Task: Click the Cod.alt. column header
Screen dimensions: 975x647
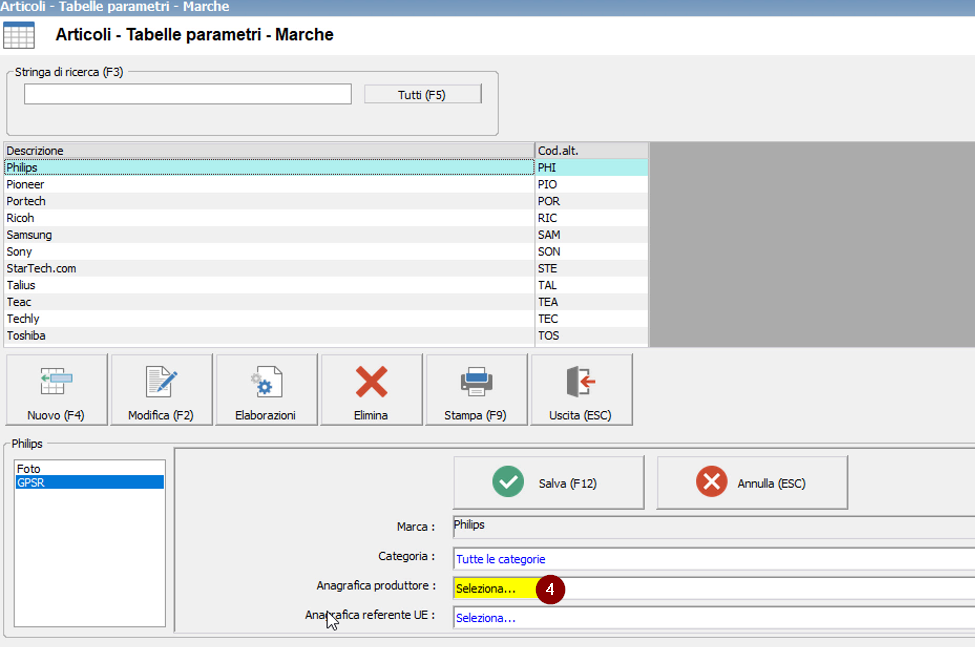Action: [x=591, y=150]
